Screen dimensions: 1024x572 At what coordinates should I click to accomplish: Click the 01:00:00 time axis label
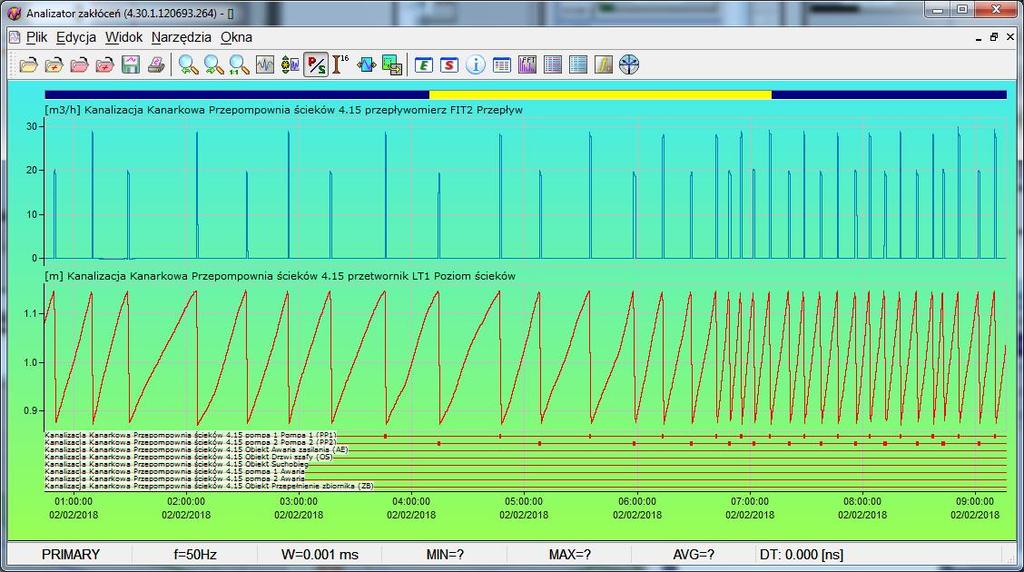pos(73,501)
